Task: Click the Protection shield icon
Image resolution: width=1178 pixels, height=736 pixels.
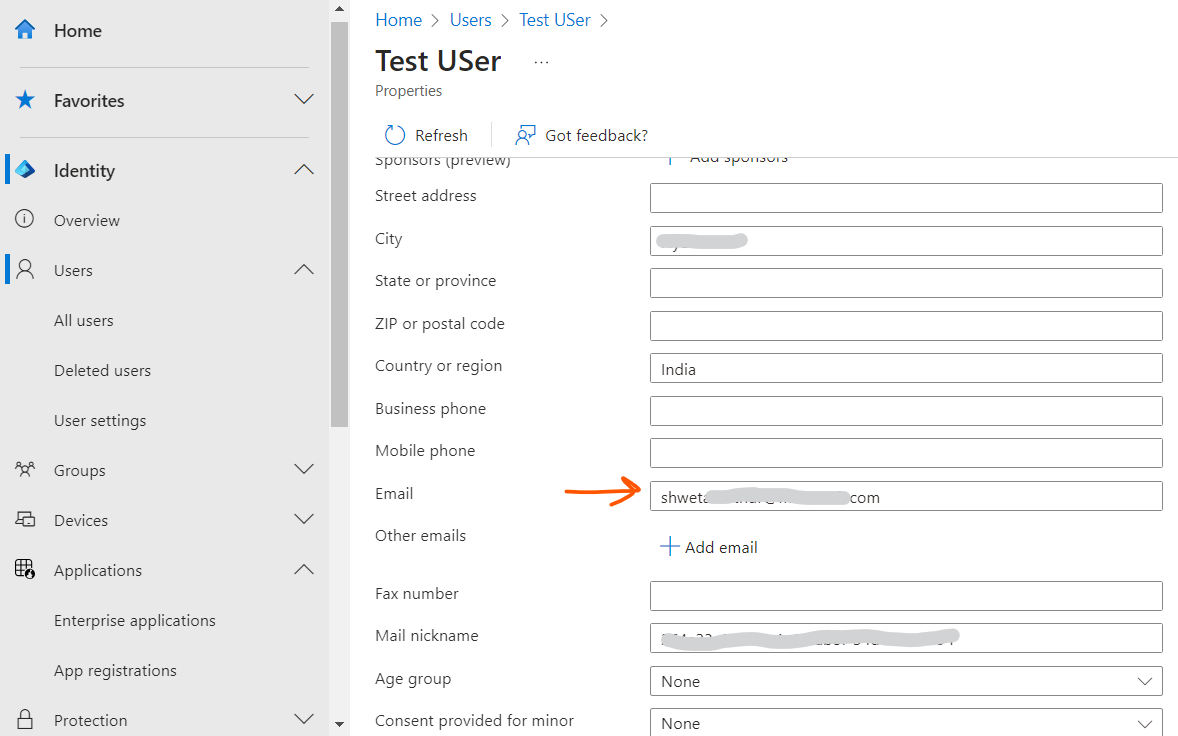Action: 25,718
